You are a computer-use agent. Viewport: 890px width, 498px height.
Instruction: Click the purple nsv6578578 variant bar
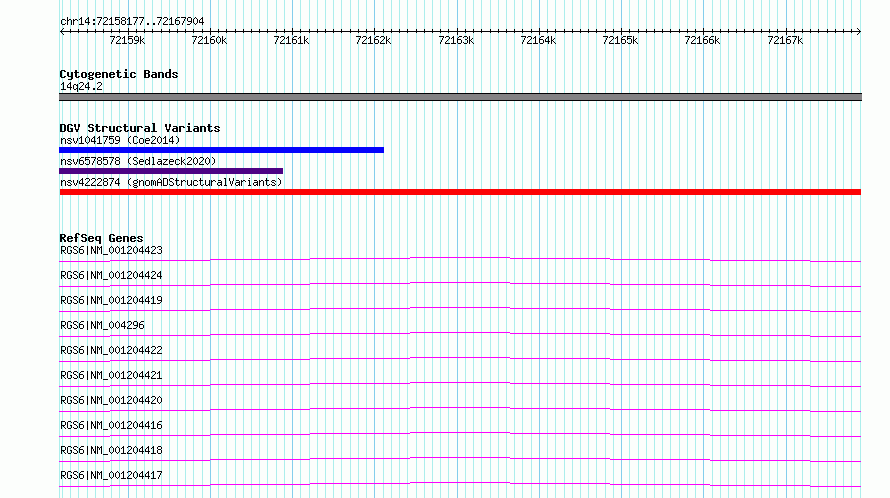pyautogui.click(x=171, y=171)
